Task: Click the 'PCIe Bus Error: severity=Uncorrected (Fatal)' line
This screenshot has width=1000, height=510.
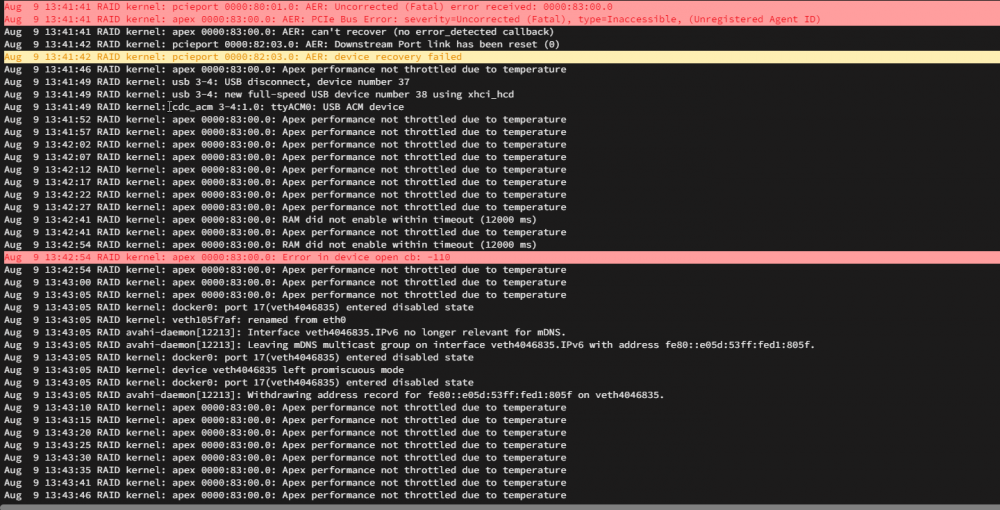Action: 500,19
